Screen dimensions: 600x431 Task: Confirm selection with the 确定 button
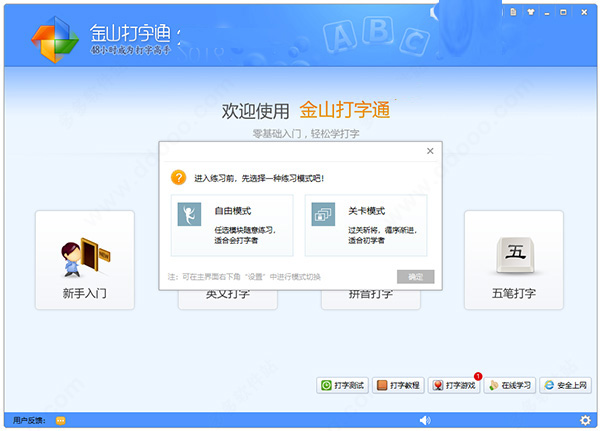pos(416,276)
